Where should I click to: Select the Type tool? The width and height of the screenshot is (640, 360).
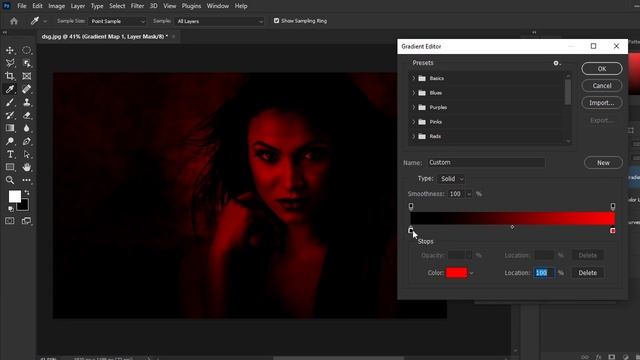coord(10,154)
